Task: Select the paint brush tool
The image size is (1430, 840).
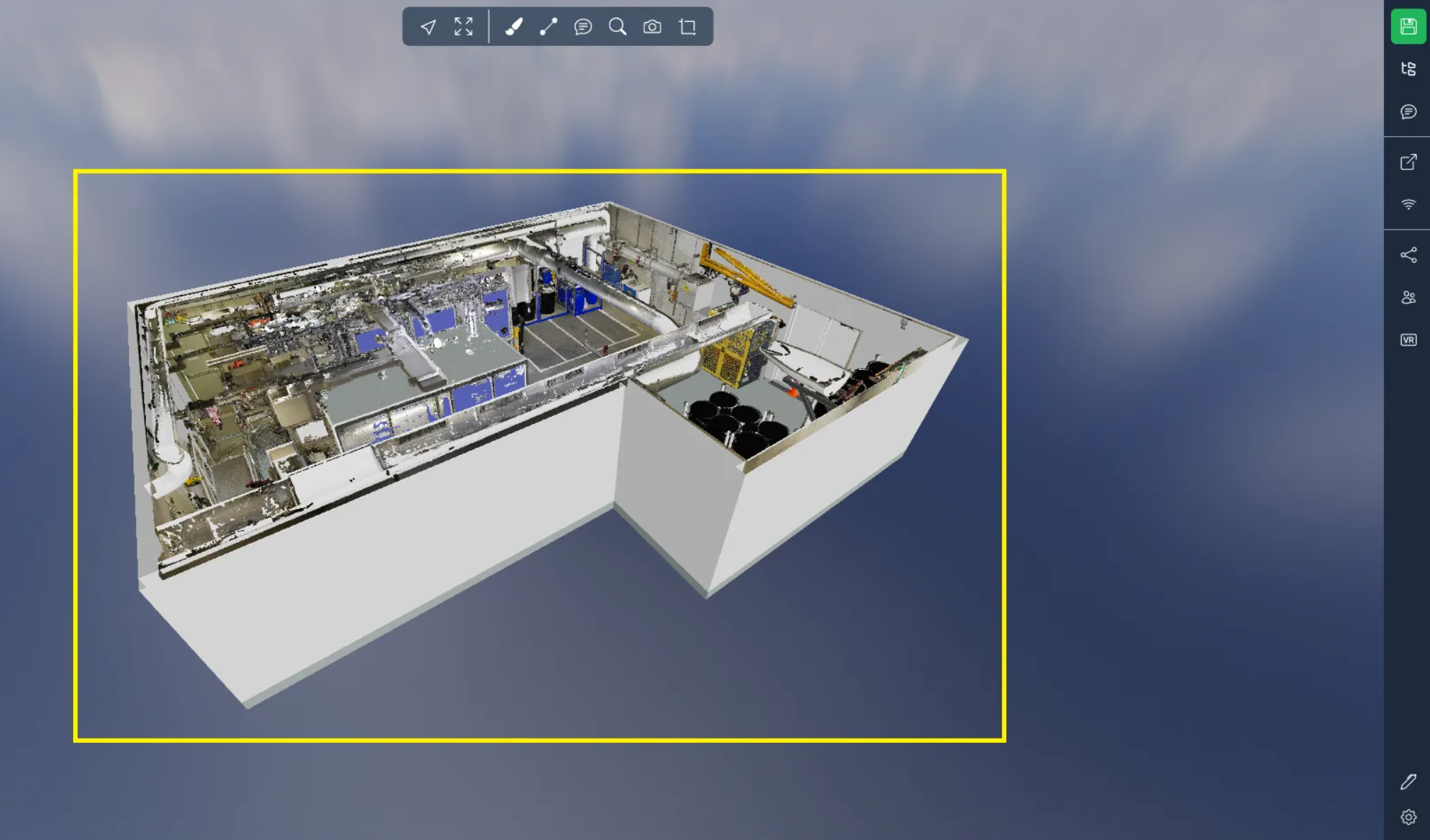Action: pos(514,27)
